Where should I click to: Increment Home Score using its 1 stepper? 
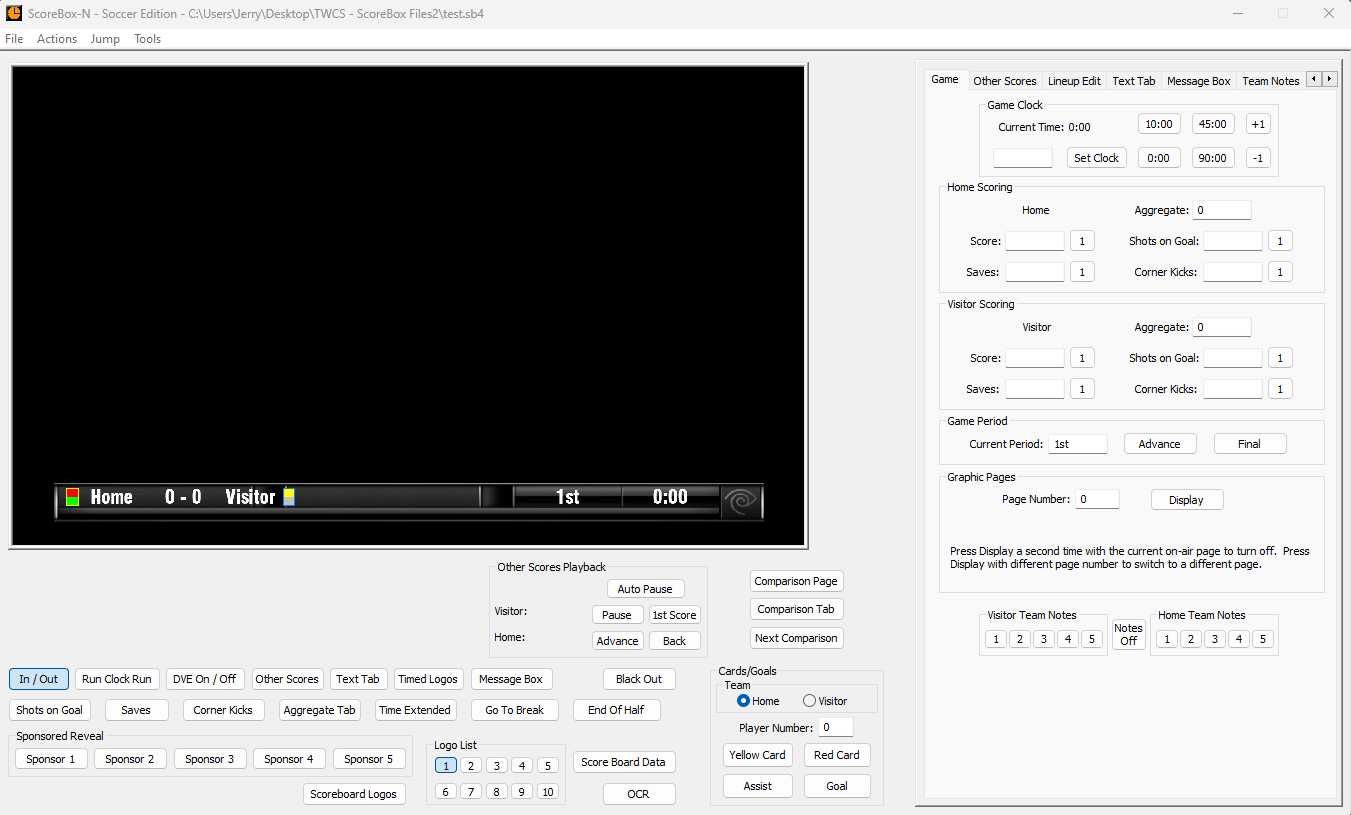click(1082, 240)
